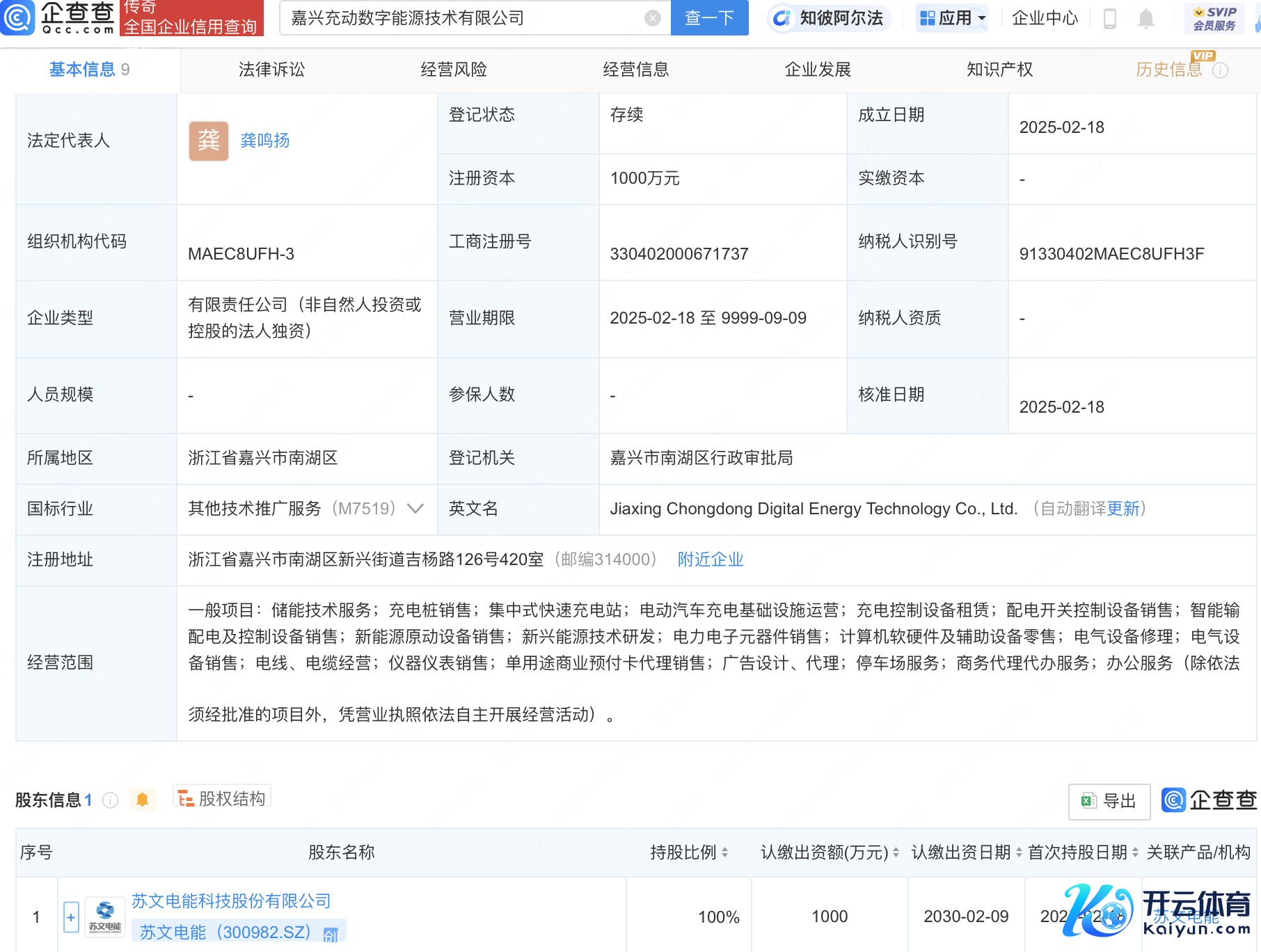Switch to the 法律诉讼 tab
This screenshot has height=952, width=1261.
pos(271,70)
